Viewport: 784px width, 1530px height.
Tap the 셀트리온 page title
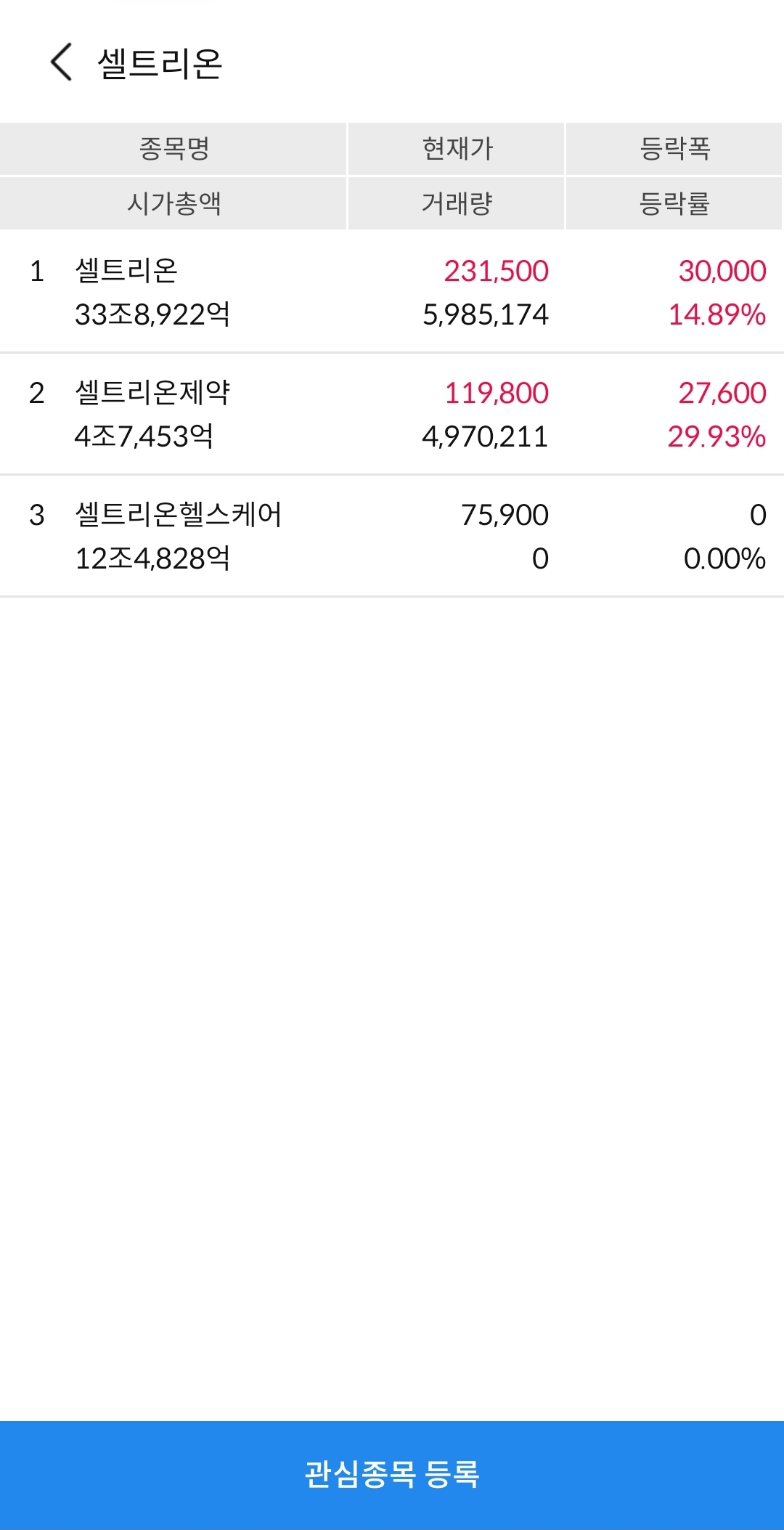(160, 63)
